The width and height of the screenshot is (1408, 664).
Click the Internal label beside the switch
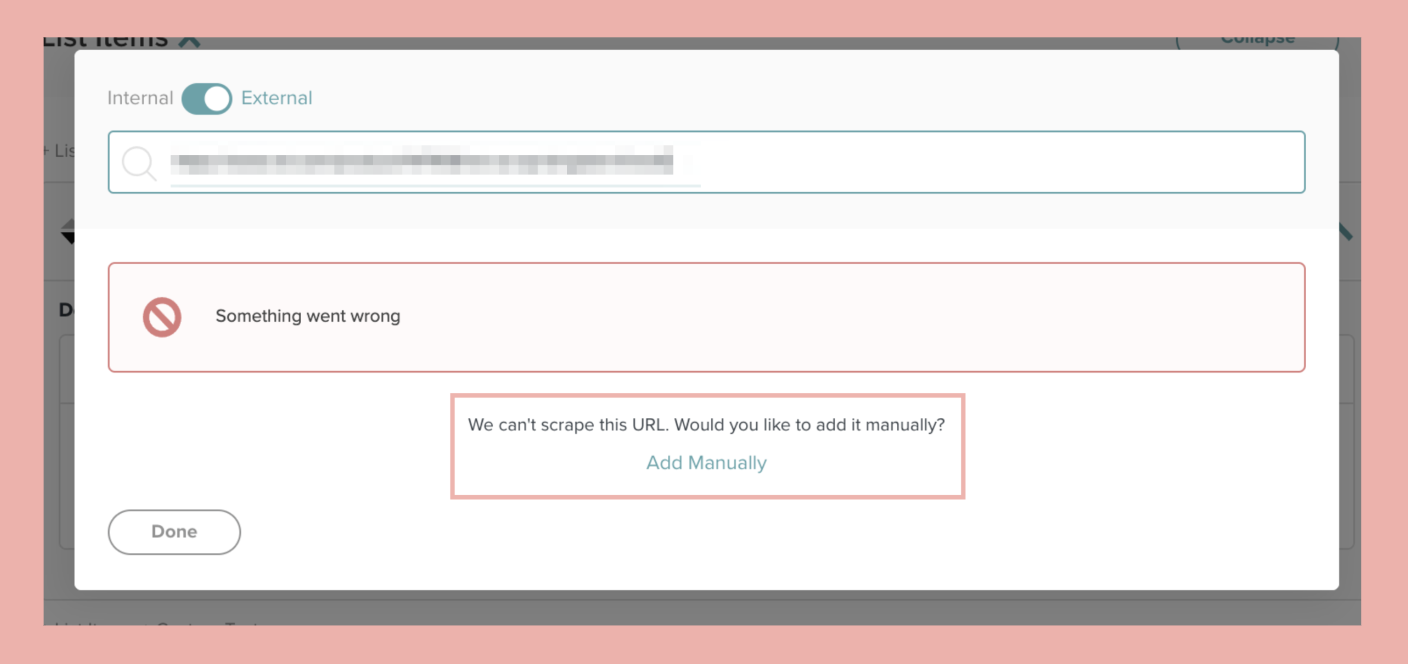point(140,98)
